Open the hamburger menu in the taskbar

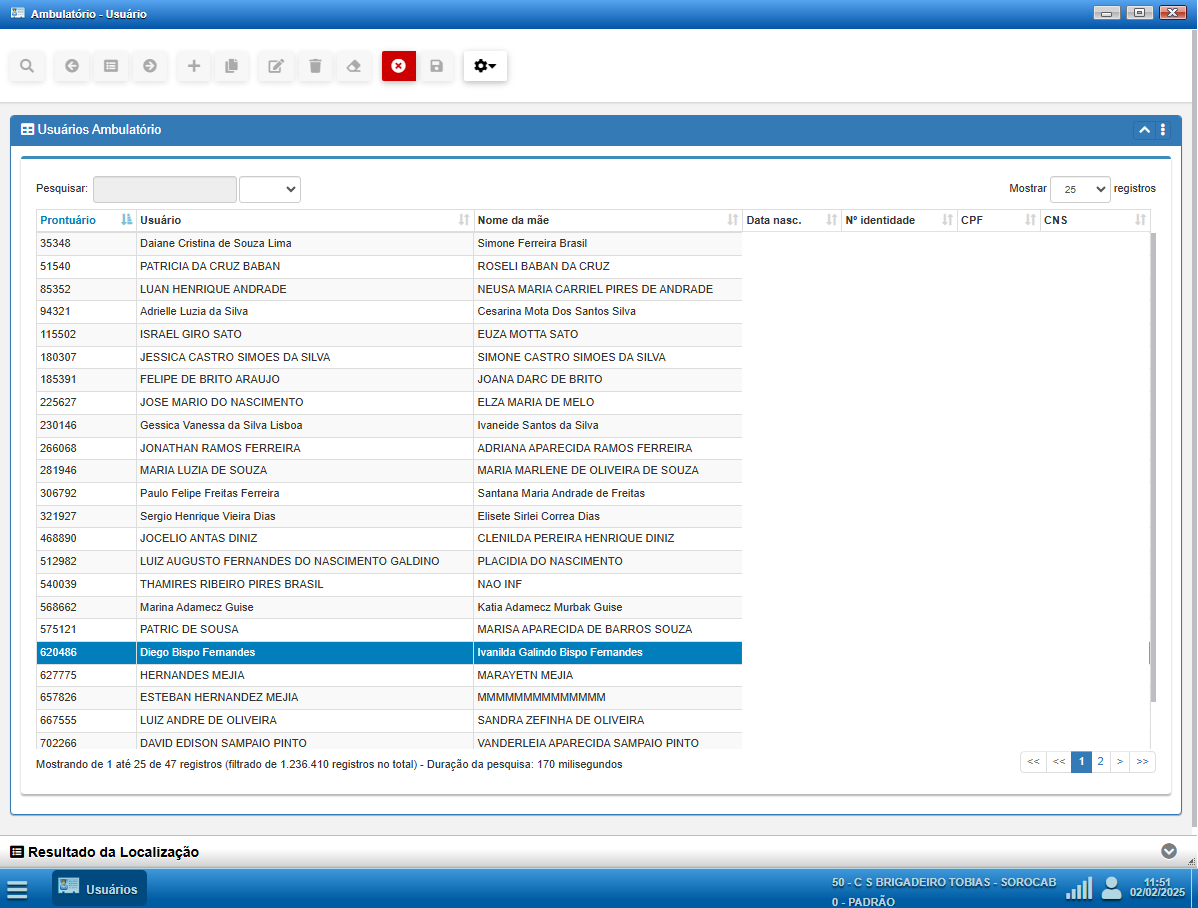17,889
